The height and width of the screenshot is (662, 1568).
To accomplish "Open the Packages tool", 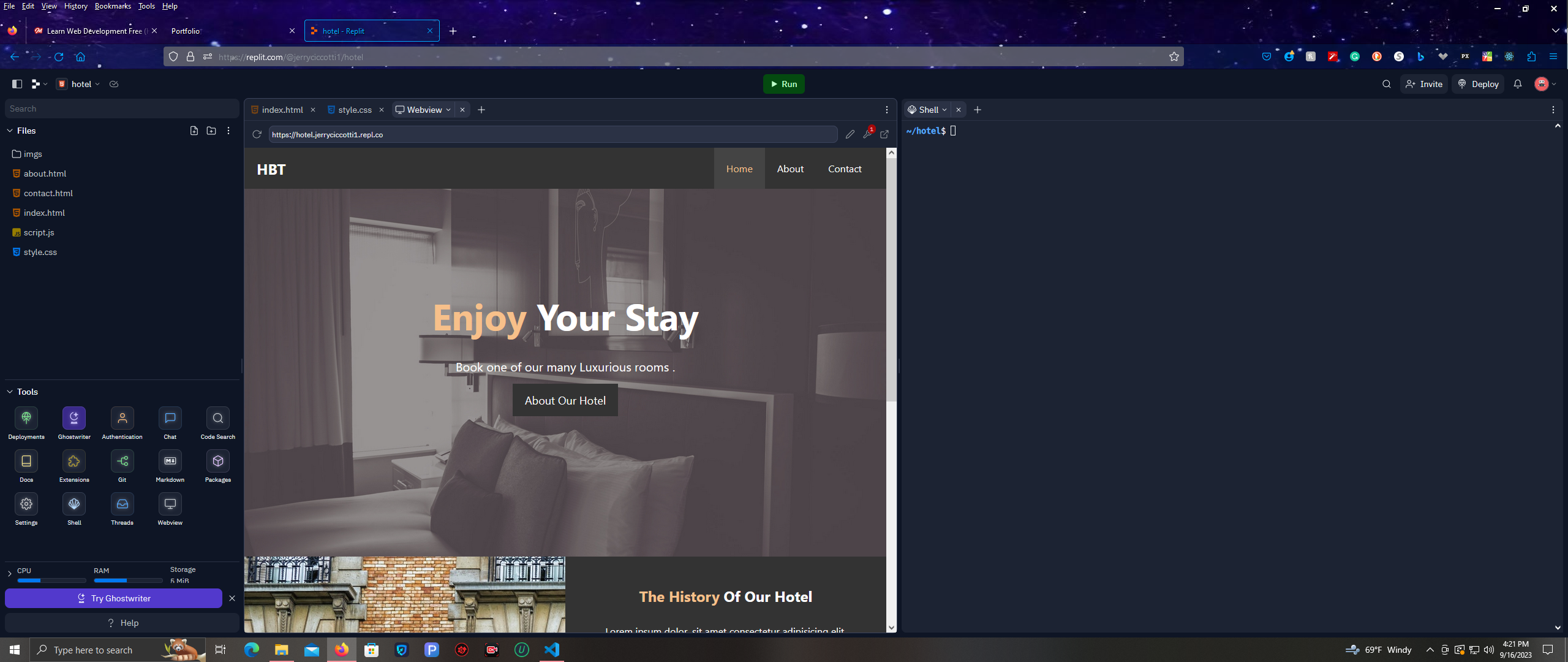I will click(217, 461).
